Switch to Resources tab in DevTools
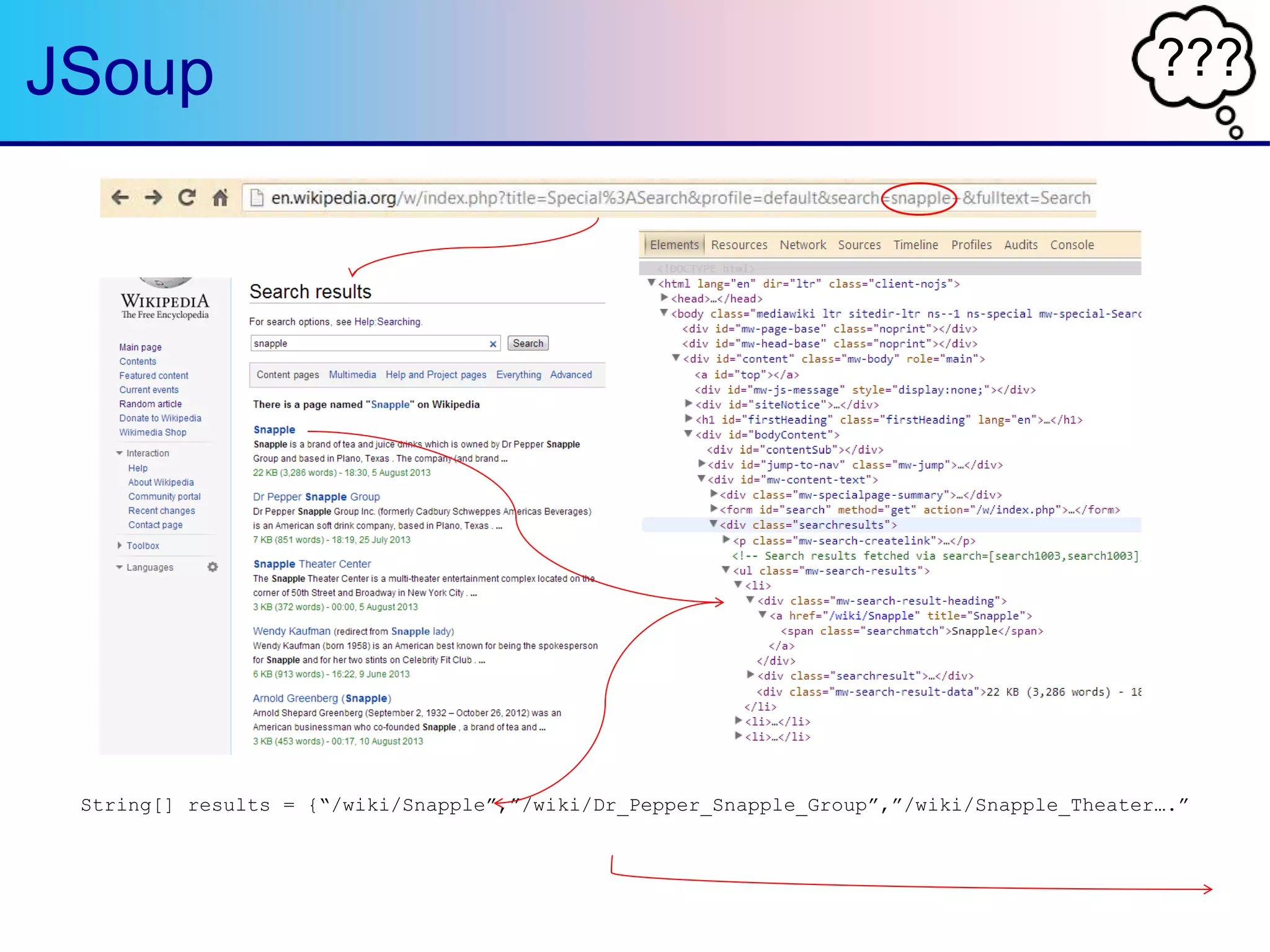The width and height of the screenshot is (1270, 952). 739,245
